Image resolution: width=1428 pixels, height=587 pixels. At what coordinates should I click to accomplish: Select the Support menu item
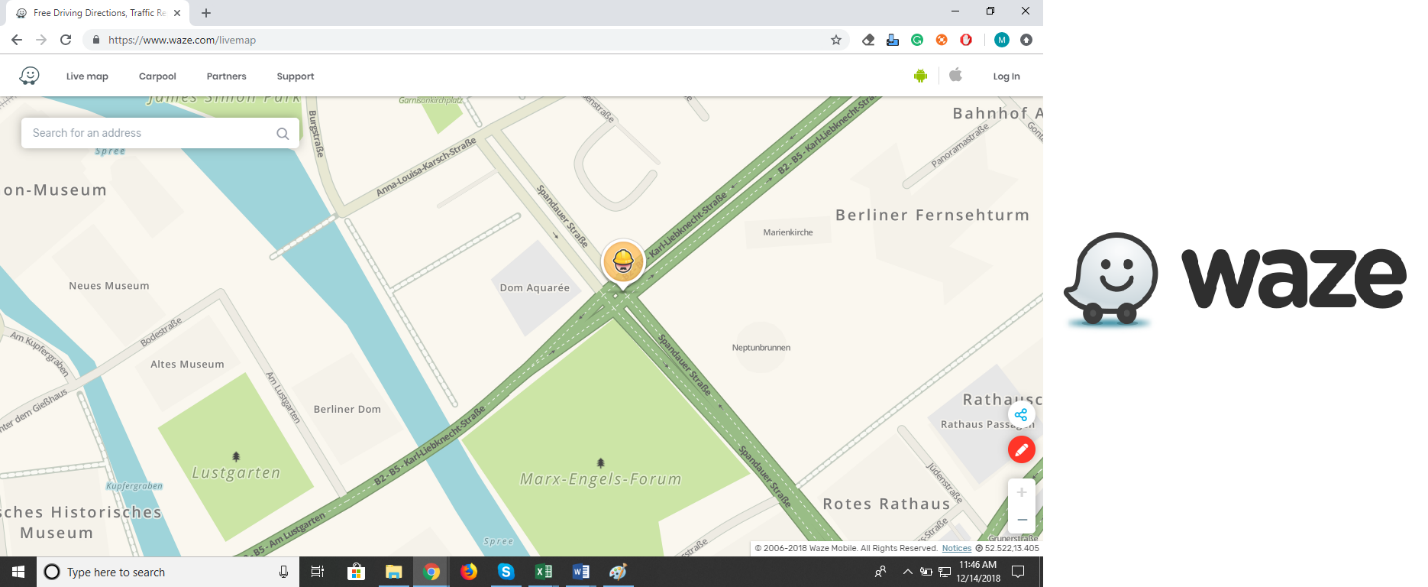click(x=295, y=75)
